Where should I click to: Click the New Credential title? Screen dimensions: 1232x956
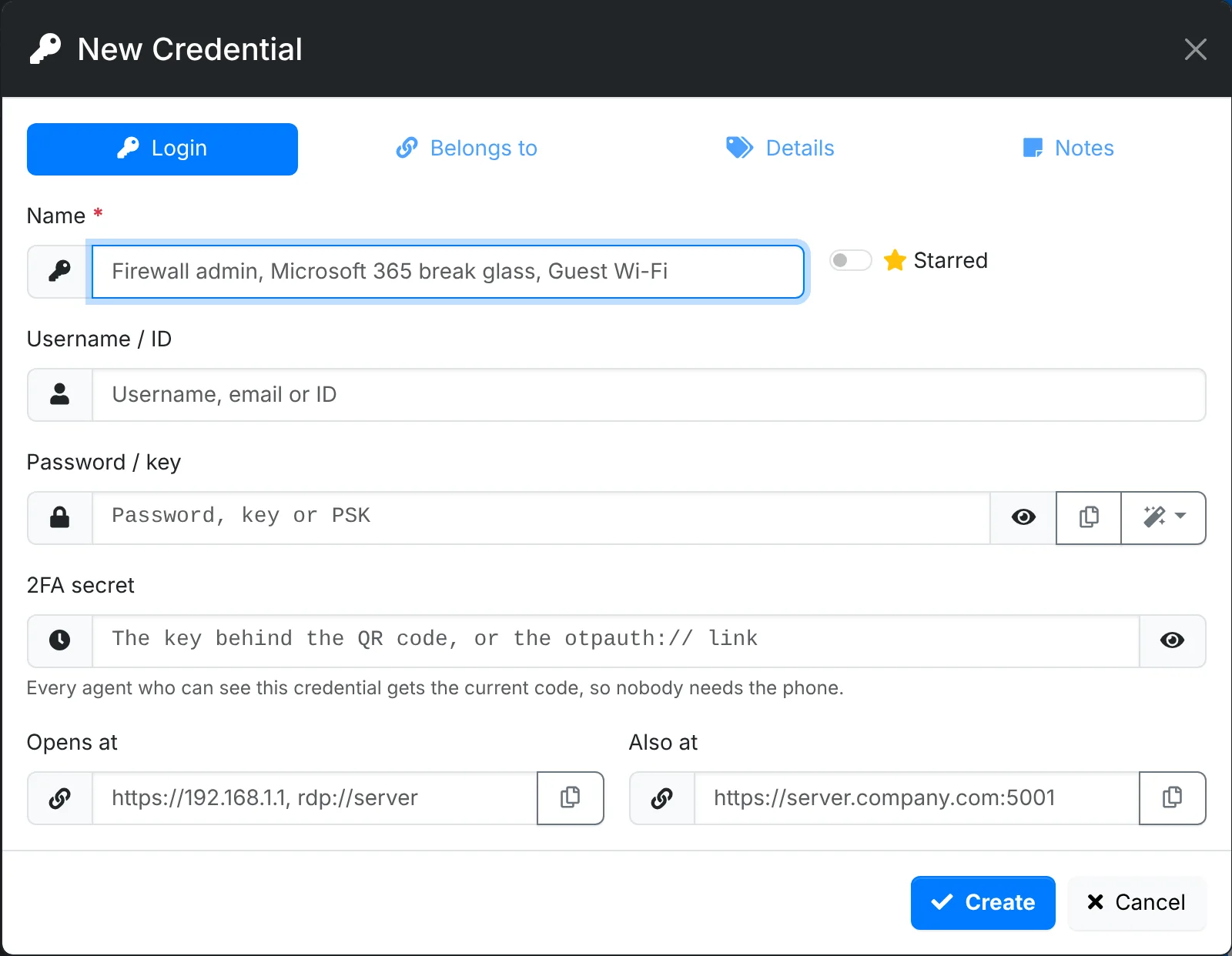tap(189, 49)
